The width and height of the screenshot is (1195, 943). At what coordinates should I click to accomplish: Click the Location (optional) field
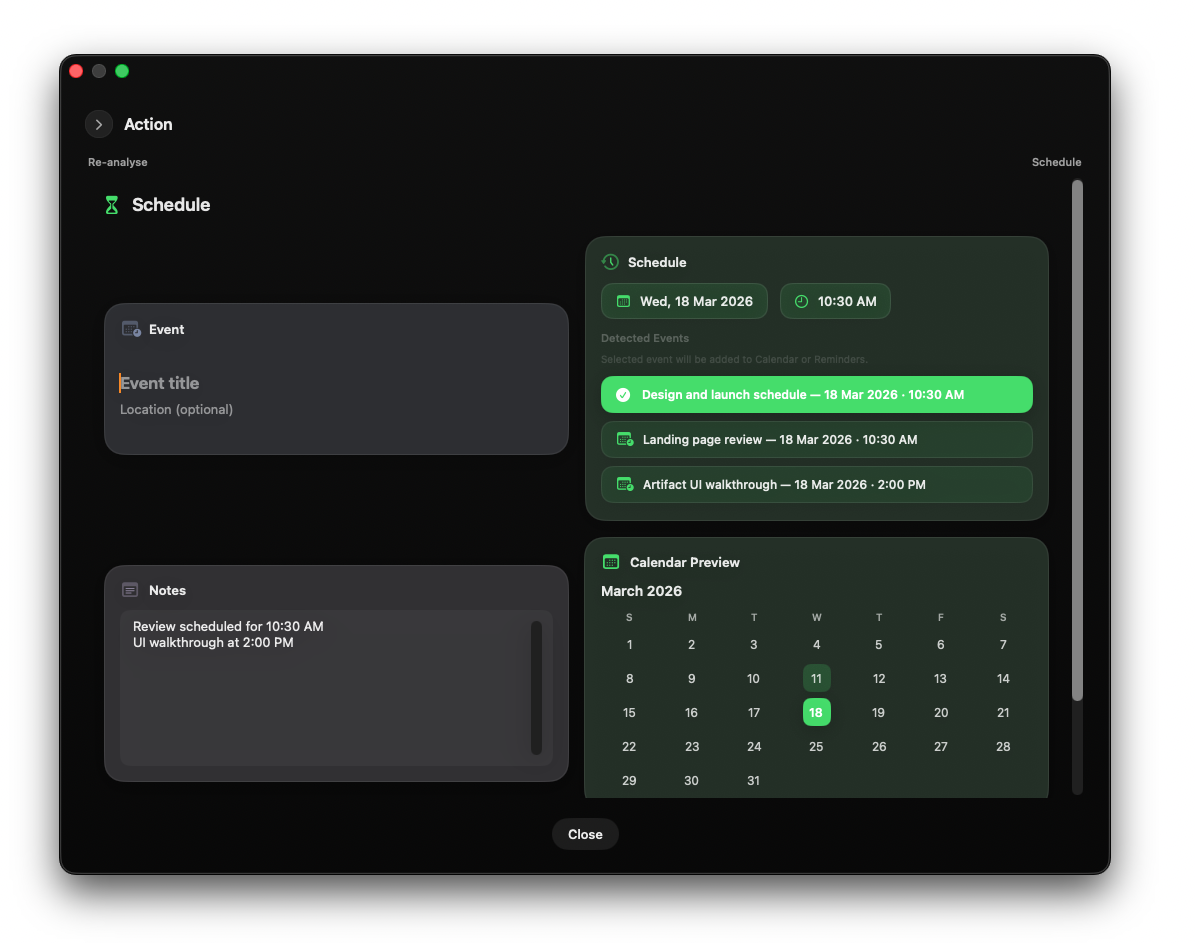(177, 410)
